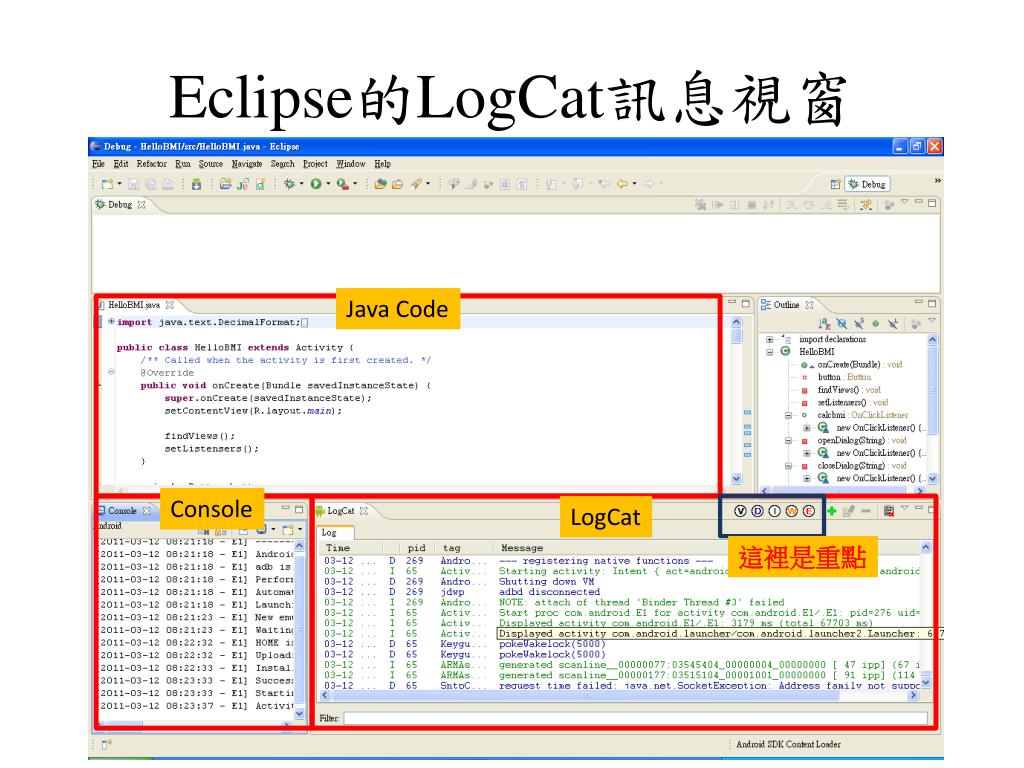
Task: Toggle Hide Fields in Outline toolbar
Action: (842, 323)
